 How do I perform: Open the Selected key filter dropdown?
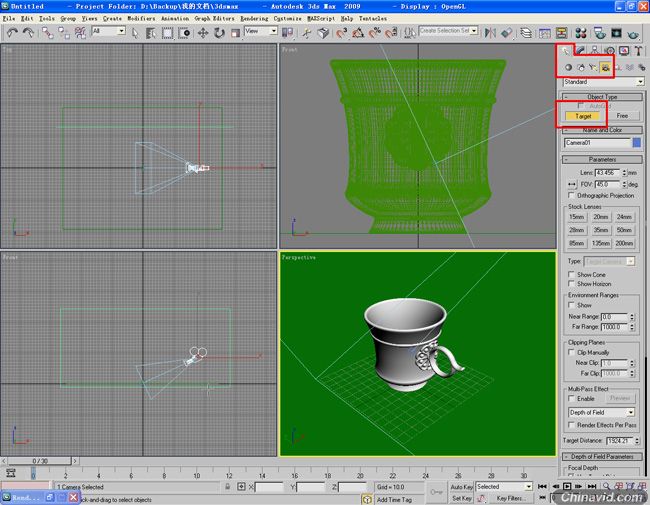point(504,486)
